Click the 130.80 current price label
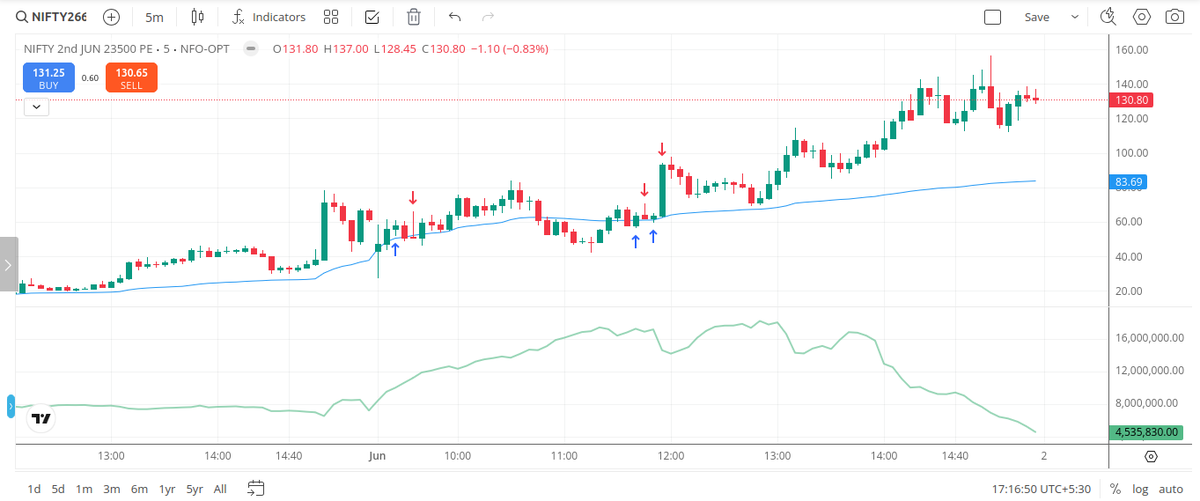This screenshot has height=501, width=1200. [x=1133, y=100]
